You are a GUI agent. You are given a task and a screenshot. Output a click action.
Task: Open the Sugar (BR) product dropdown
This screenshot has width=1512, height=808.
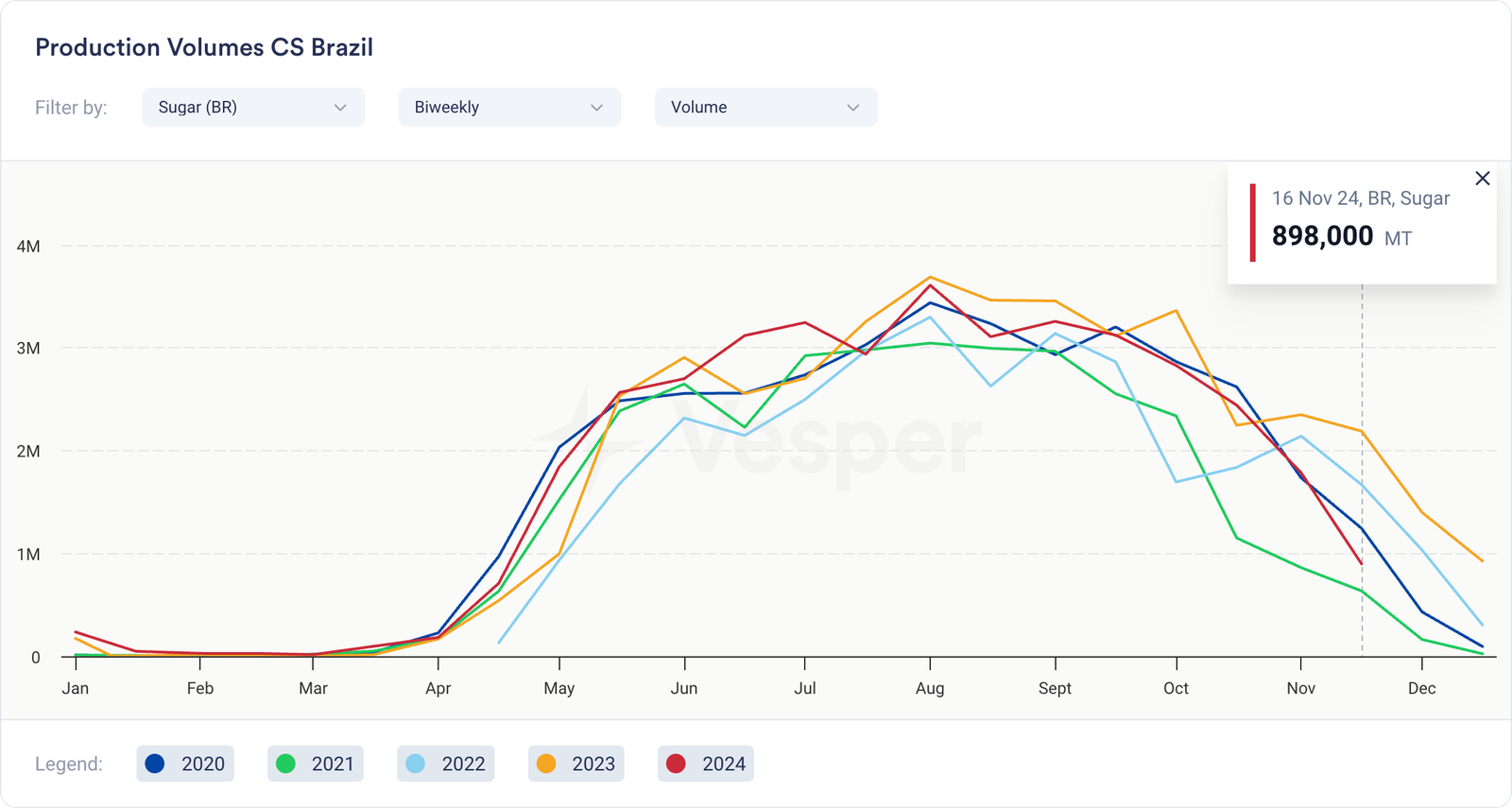[253, 108]
